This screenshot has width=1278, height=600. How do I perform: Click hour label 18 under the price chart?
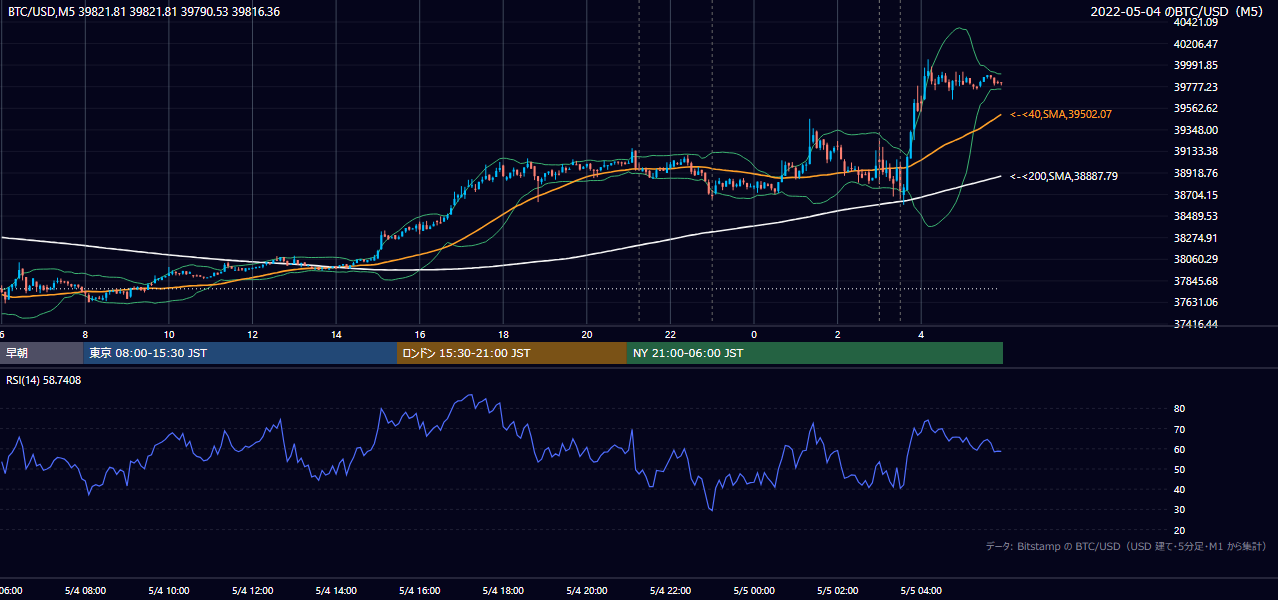504,334
